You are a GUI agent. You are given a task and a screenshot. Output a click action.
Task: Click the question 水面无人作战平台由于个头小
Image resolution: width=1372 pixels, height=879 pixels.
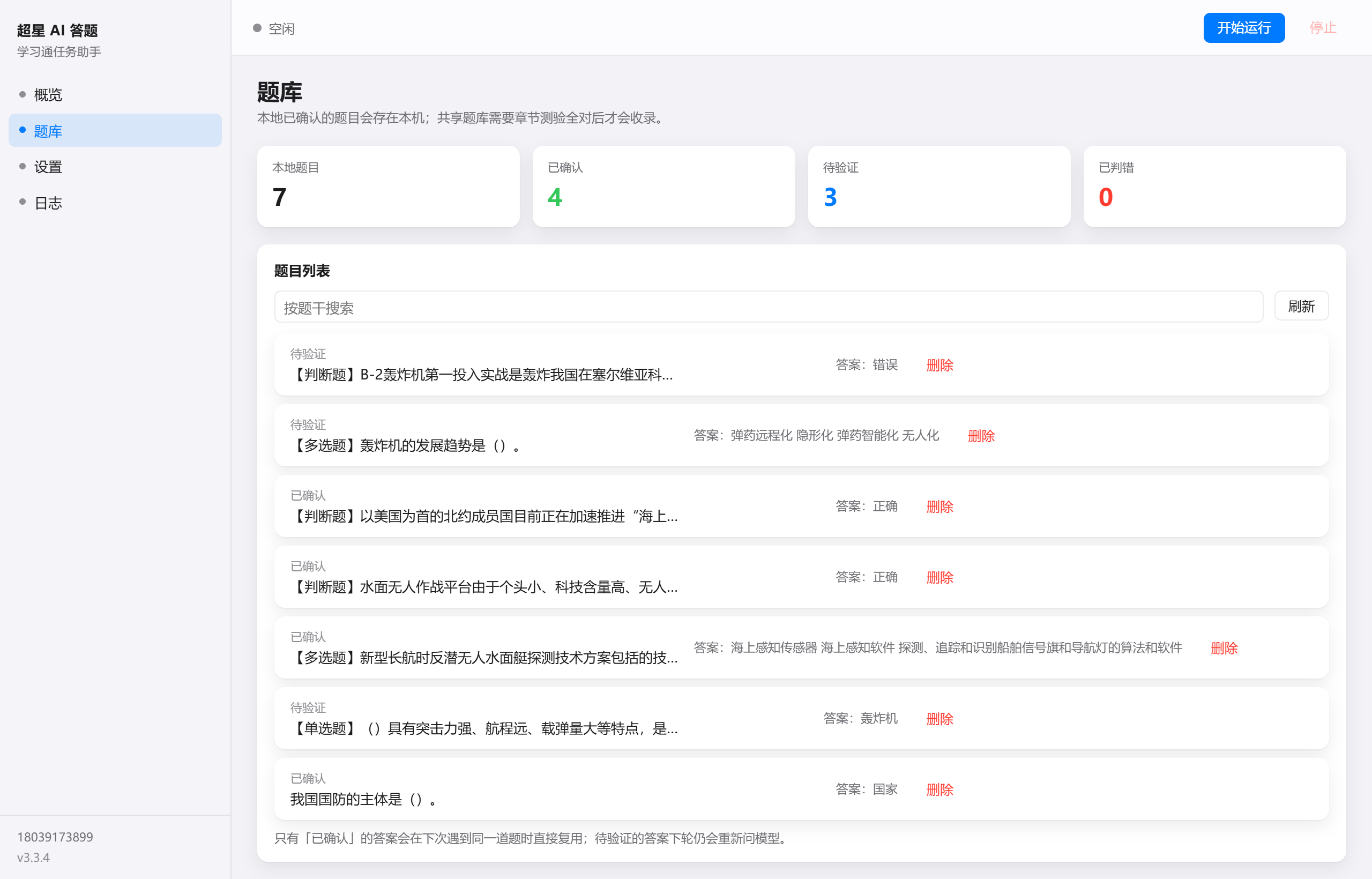[x=484, y=587]
